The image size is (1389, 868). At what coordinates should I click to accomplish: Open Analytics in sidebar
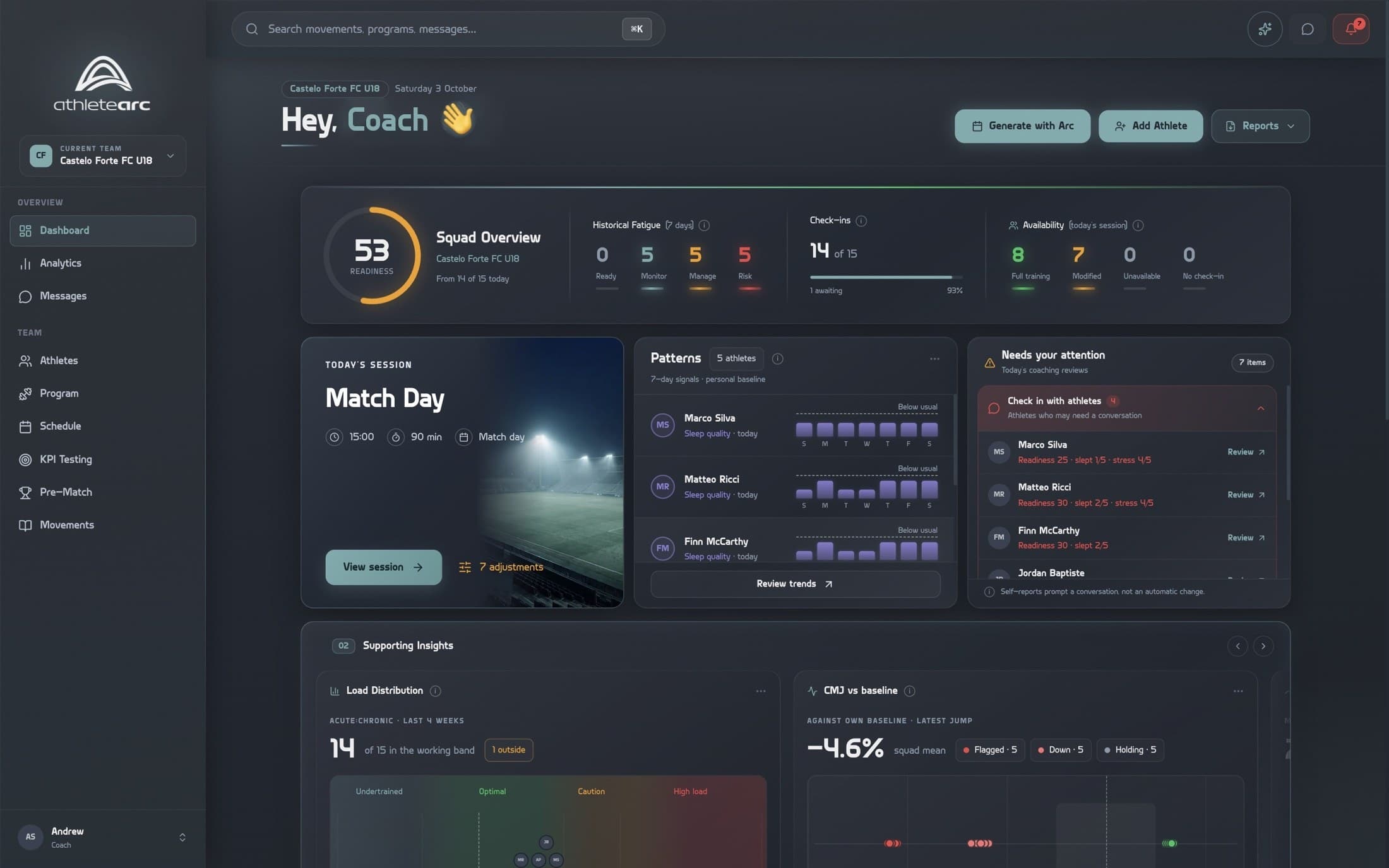coord(102,263)
